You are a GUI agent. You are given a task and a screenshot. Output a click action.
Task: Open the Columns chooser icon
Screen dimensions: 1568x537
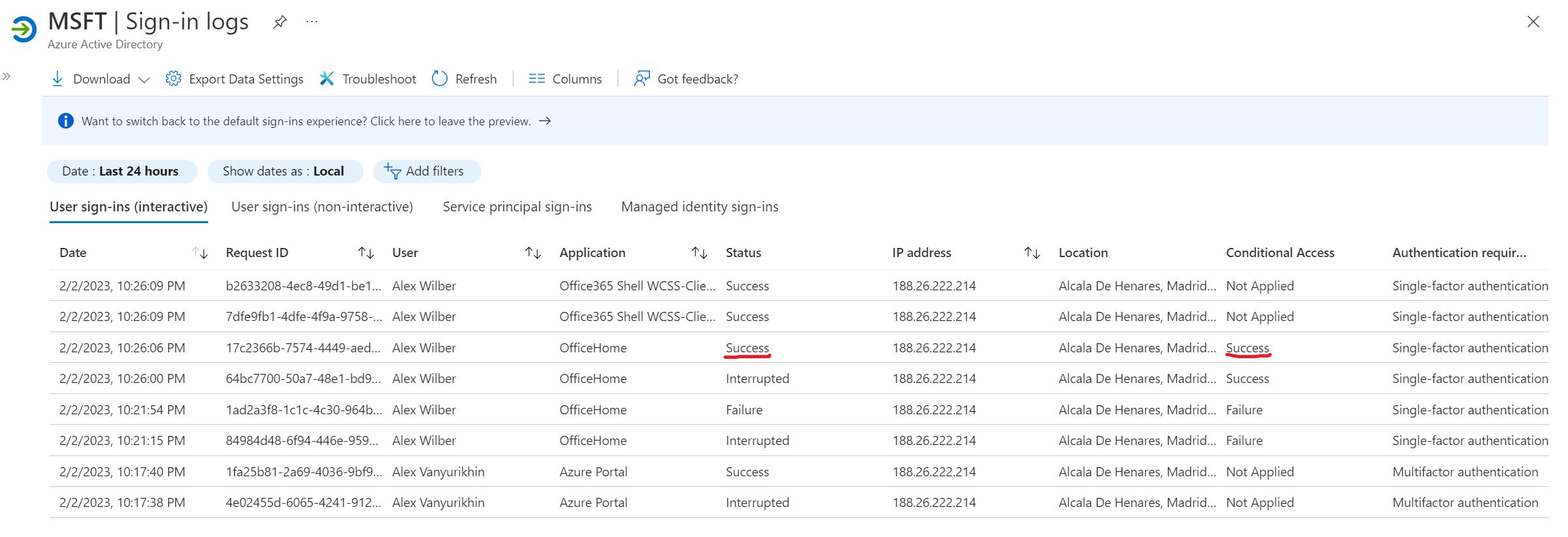(x=536, y=79)
